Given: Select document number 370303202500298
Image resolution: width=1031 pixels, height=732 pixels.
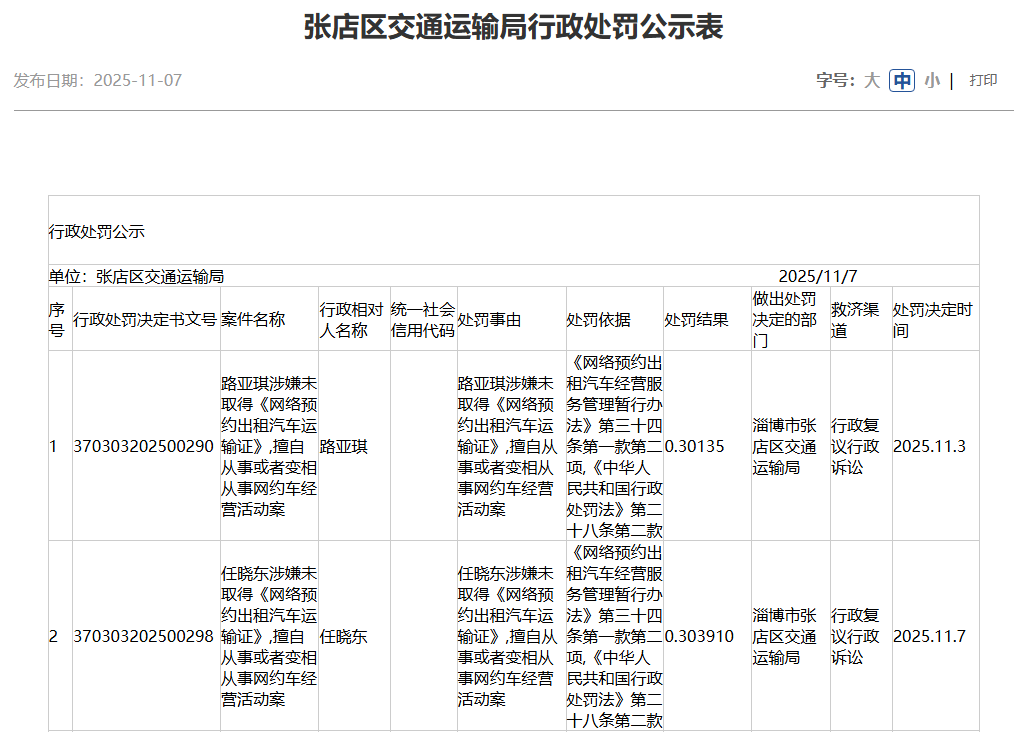Looking at the screenshot, I should point(144,636).
